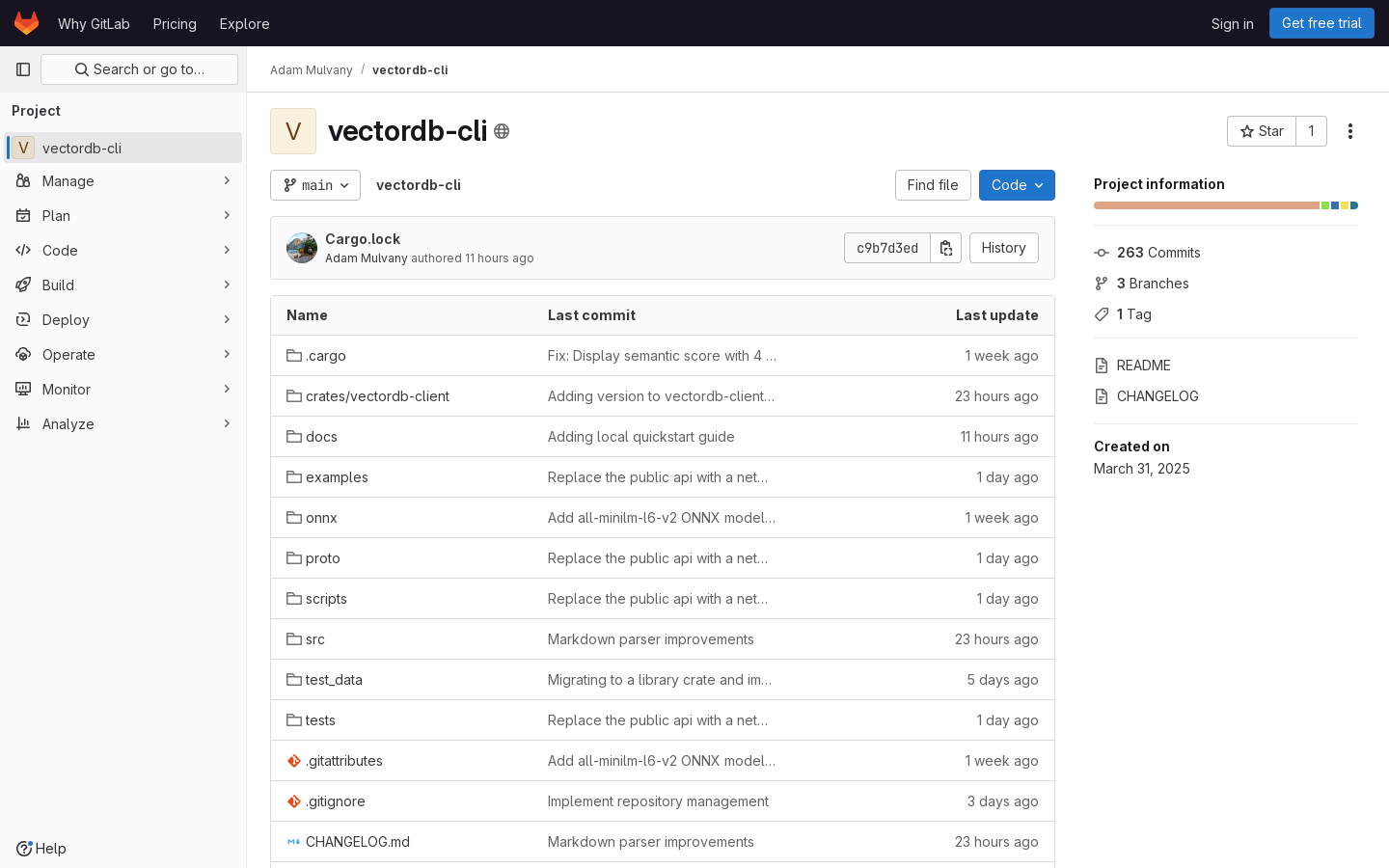Click the Build rocket icon
Viewport: 1389px width, 868px height.
tap(23, 285)
